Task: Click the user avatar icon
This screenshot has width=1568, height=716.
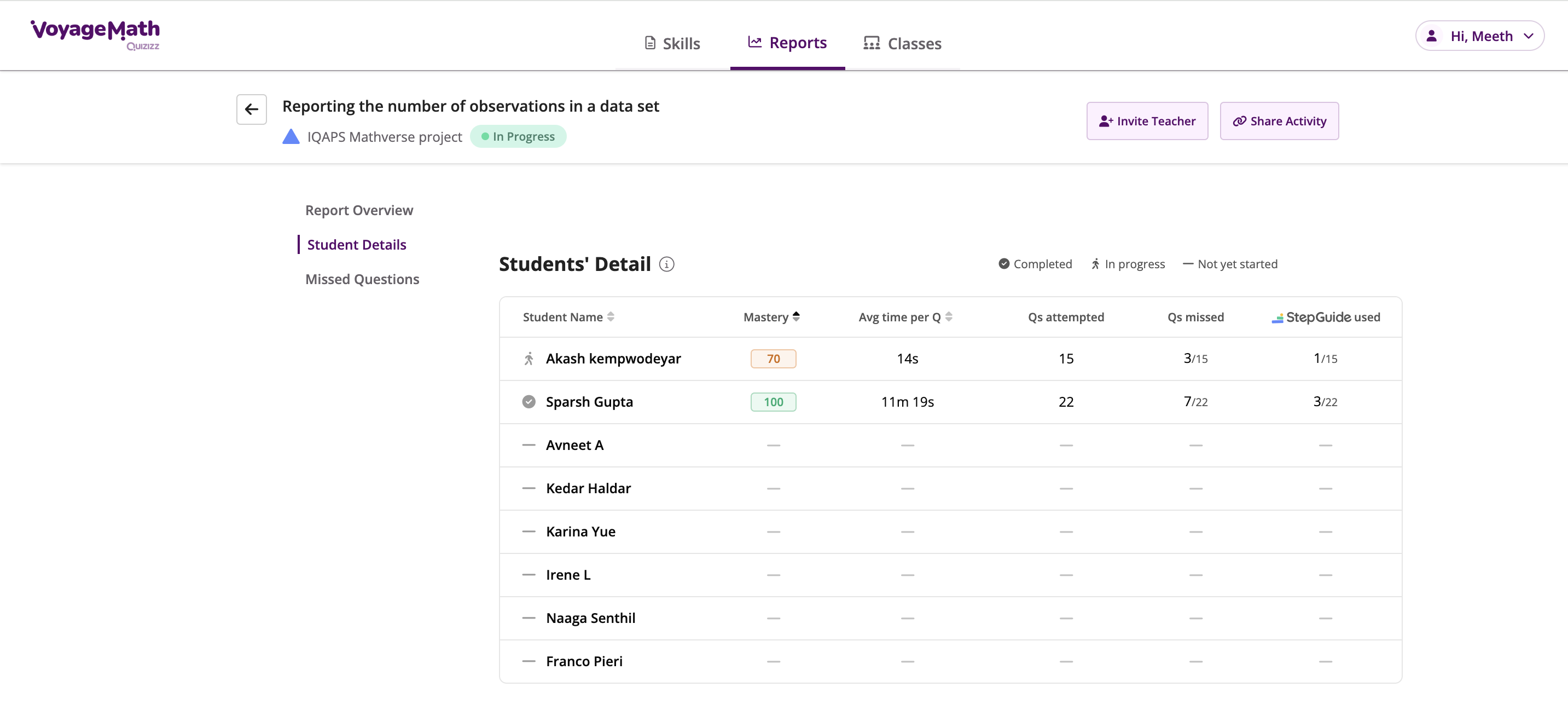Action: (1431, 36)
